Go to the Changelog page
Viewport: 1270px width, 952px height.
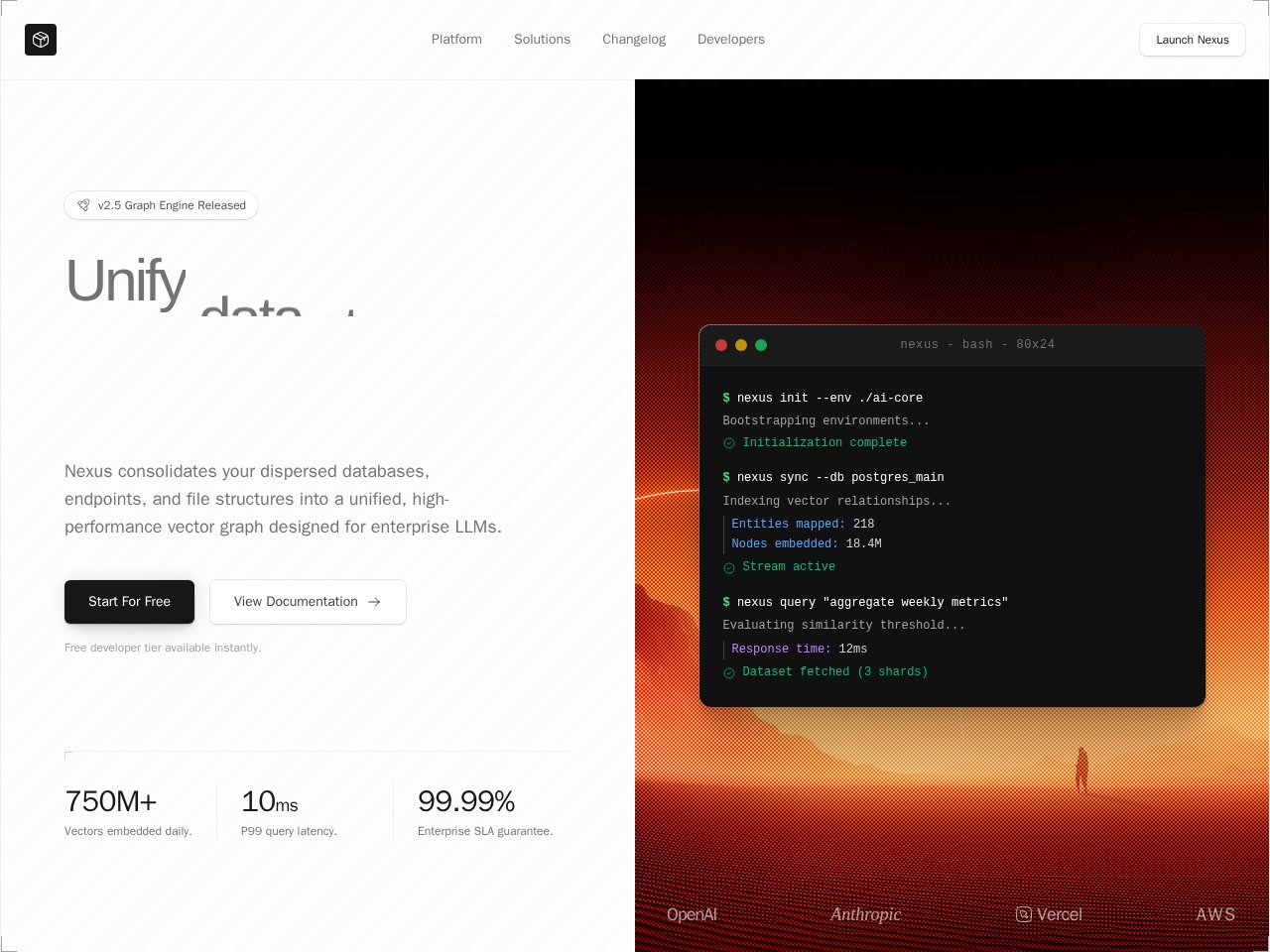(634, 40)
